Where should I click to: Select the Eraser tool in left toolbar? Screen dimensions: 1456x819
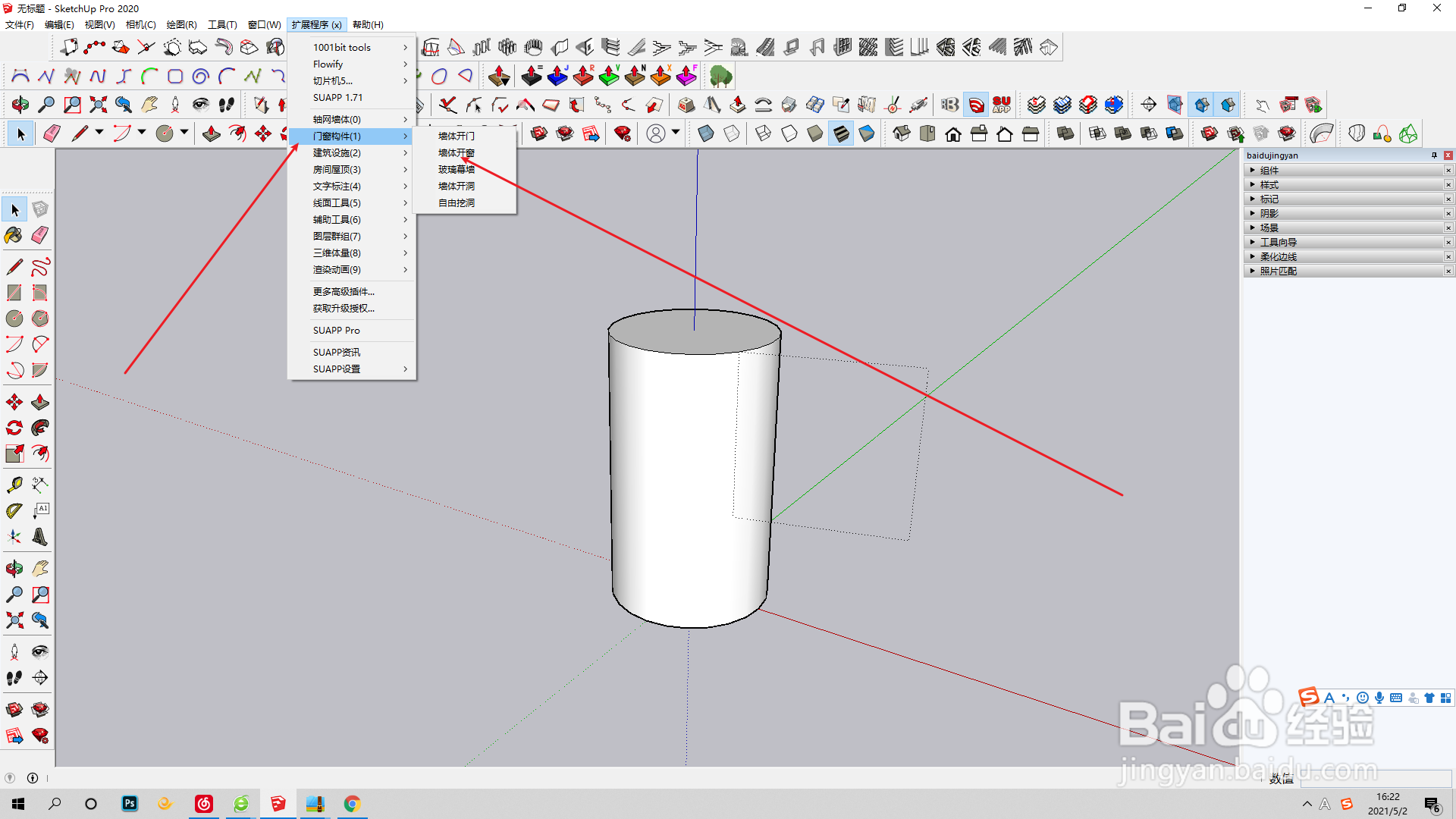tap(40, 235)
